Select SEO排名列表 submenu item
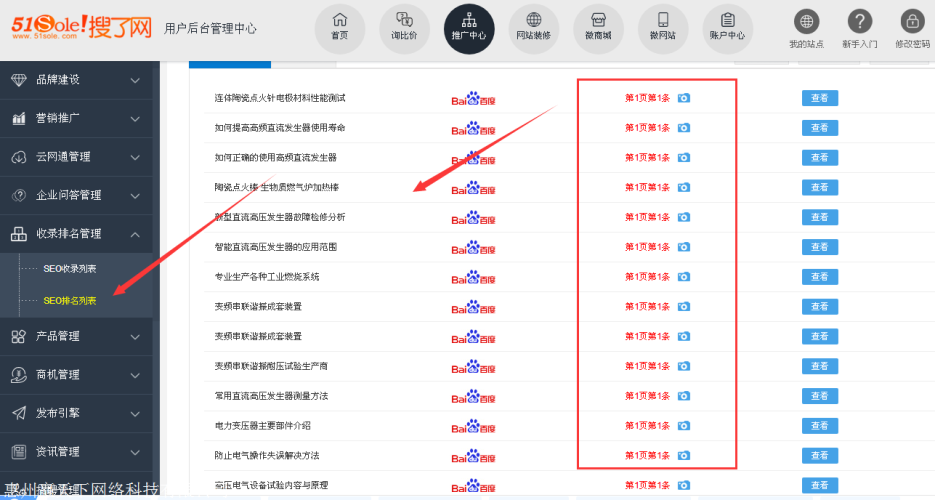935x500 pixels. coord(70,300)
